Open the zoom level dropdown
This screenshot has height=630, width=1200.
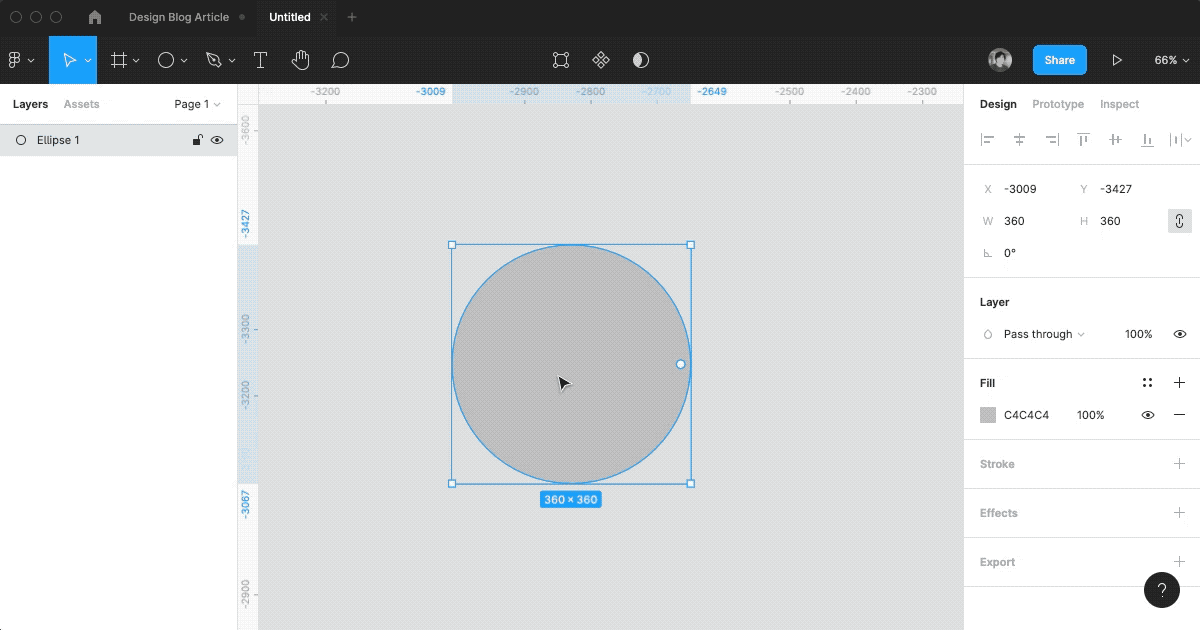[1171, 60]
